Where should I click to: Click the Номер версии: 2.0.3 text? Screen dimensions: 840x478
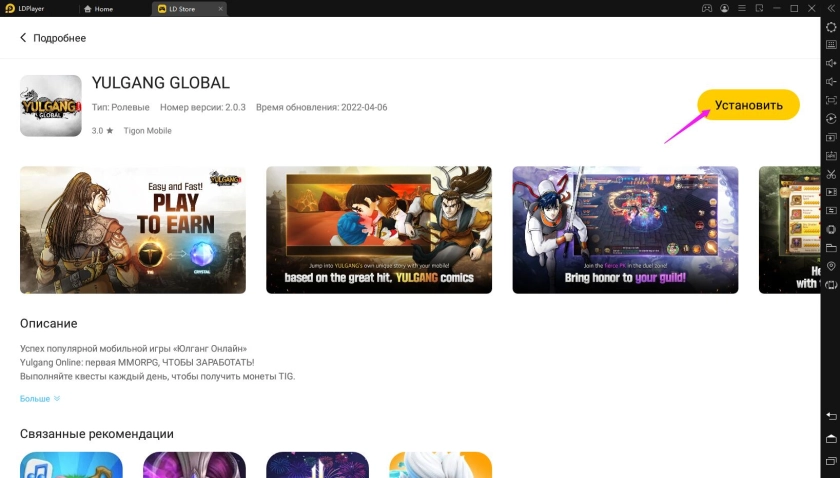click(x=202, y=107)
